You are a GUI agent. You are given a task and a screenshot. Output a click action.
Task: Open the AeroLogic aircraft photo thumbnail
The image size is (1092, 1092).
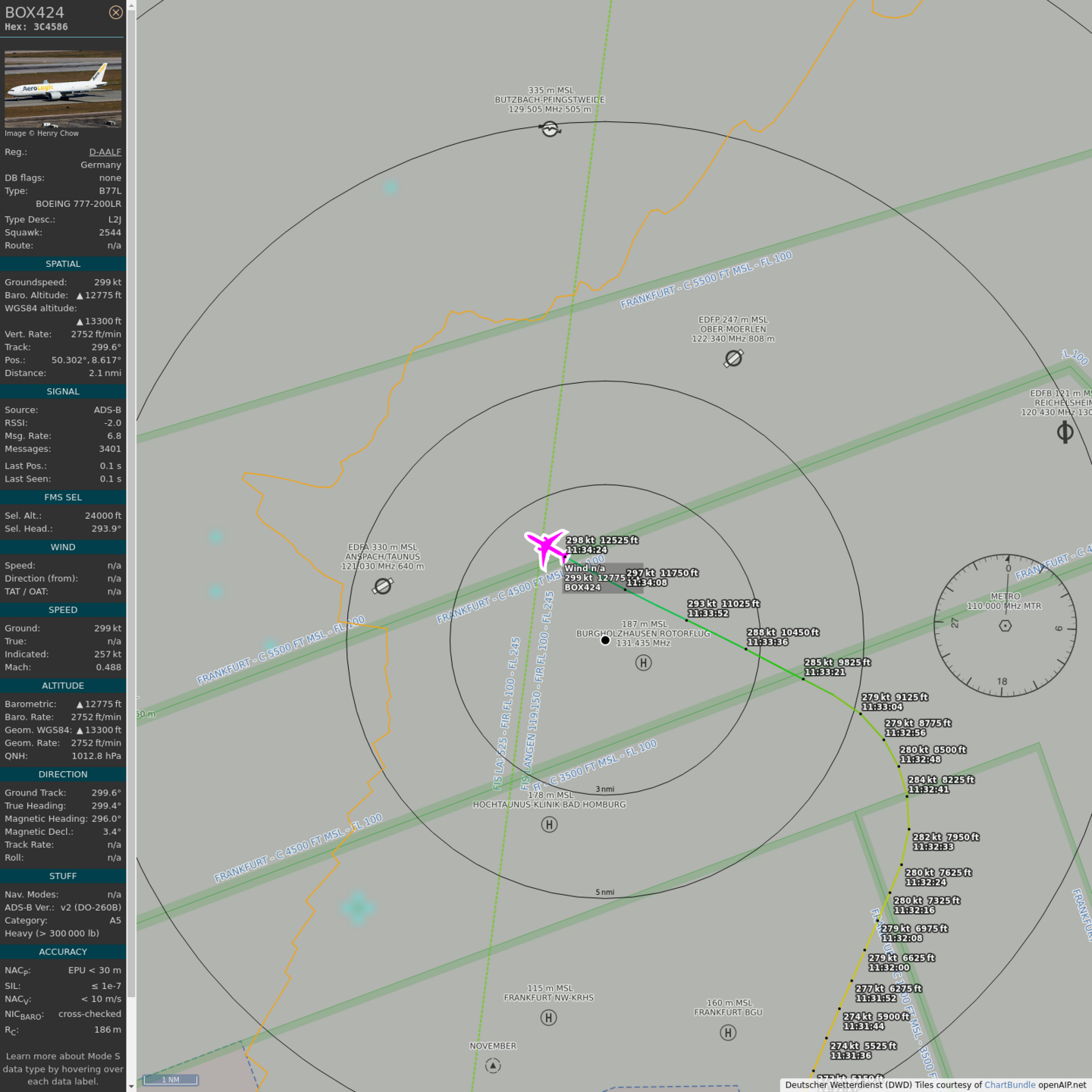(63, 89)
